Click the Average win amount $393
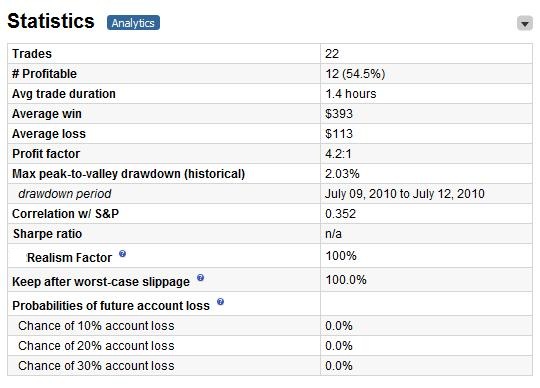540x388 pixels. (x=339, y=114)
